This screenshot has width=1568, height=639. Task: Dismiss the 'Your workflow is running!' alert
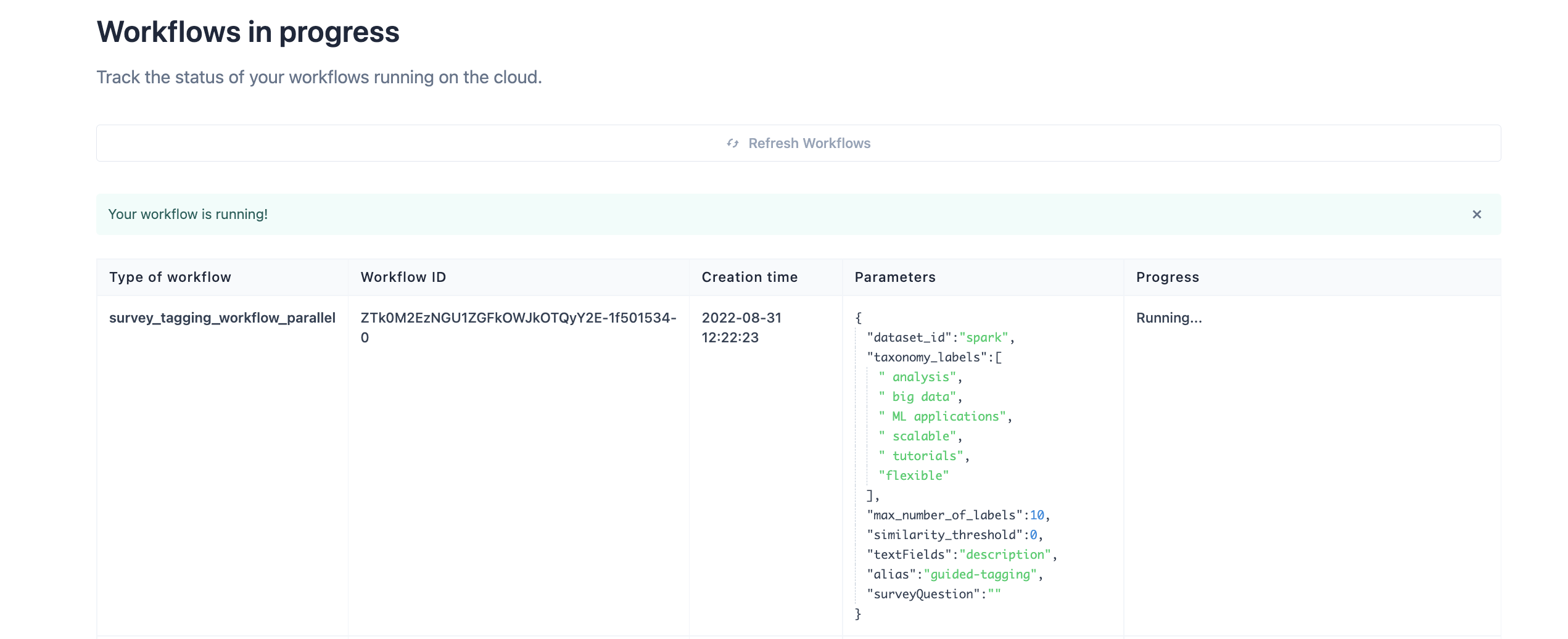pyautogui.click(x=1477, y=214)
